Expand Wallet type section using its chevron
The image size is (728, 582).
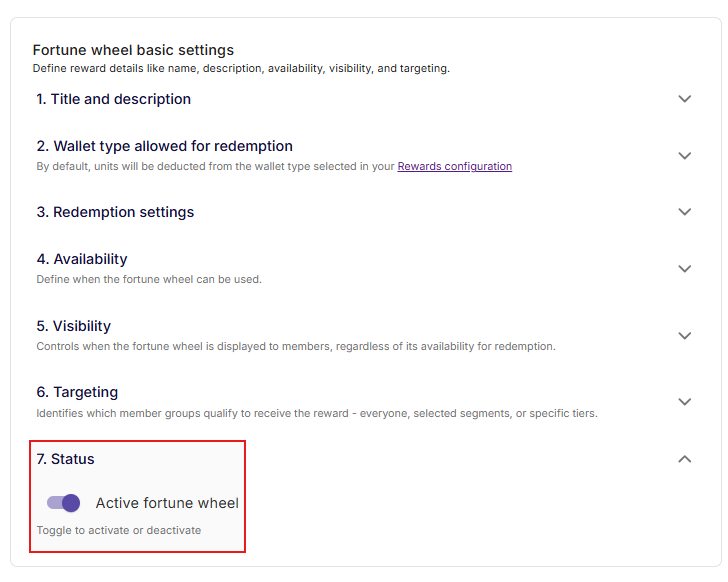(684, 156)
